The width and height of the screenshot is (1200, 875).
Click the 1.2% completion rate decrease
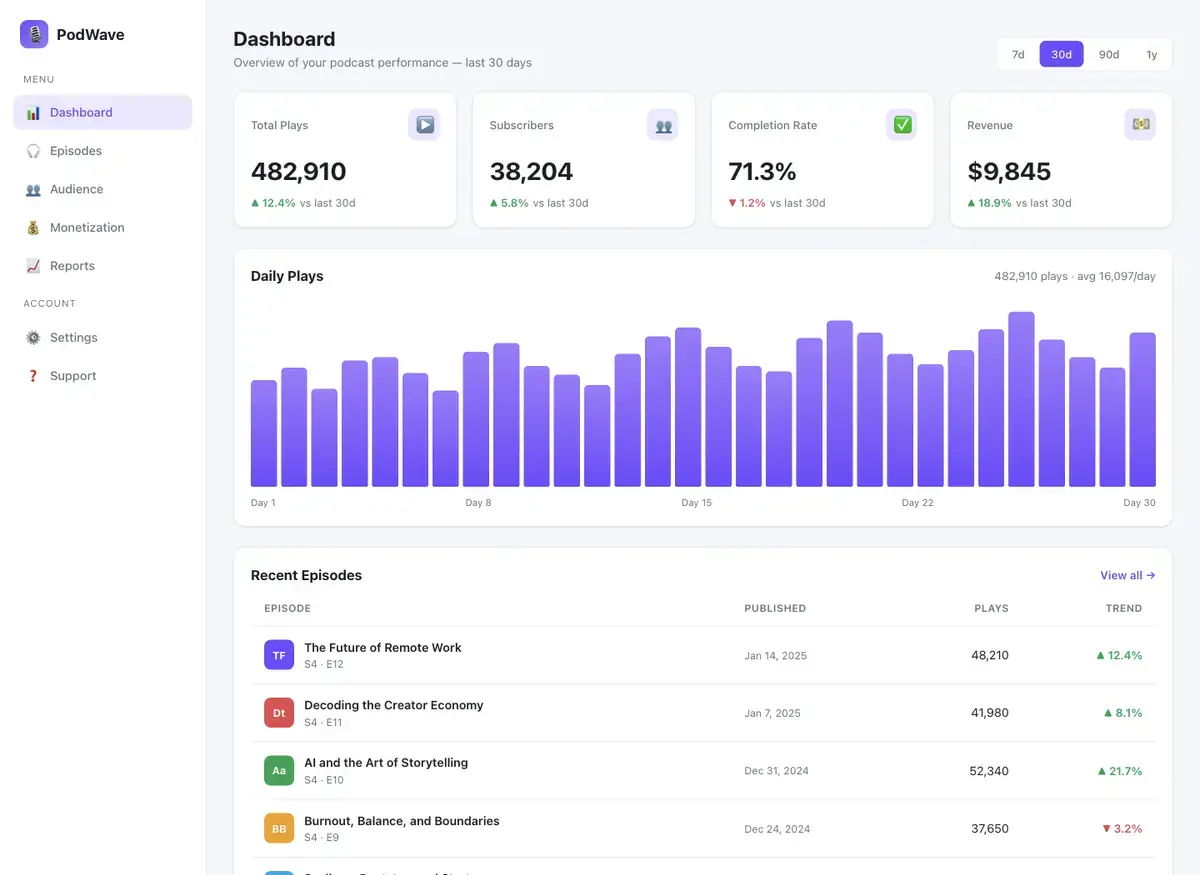pos(747,203)
